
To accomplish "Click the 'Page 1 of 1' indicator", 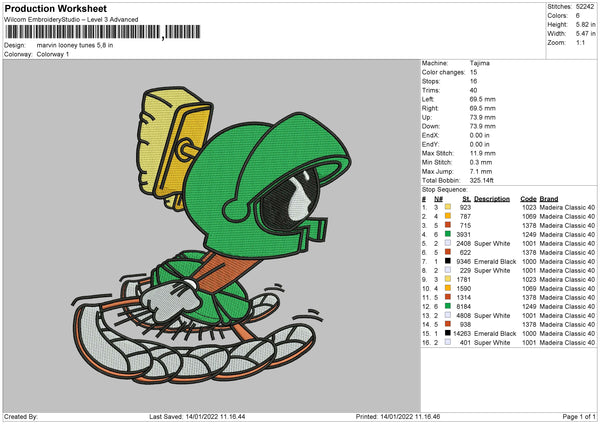I will pyautogui.click(x=579, y=416).
